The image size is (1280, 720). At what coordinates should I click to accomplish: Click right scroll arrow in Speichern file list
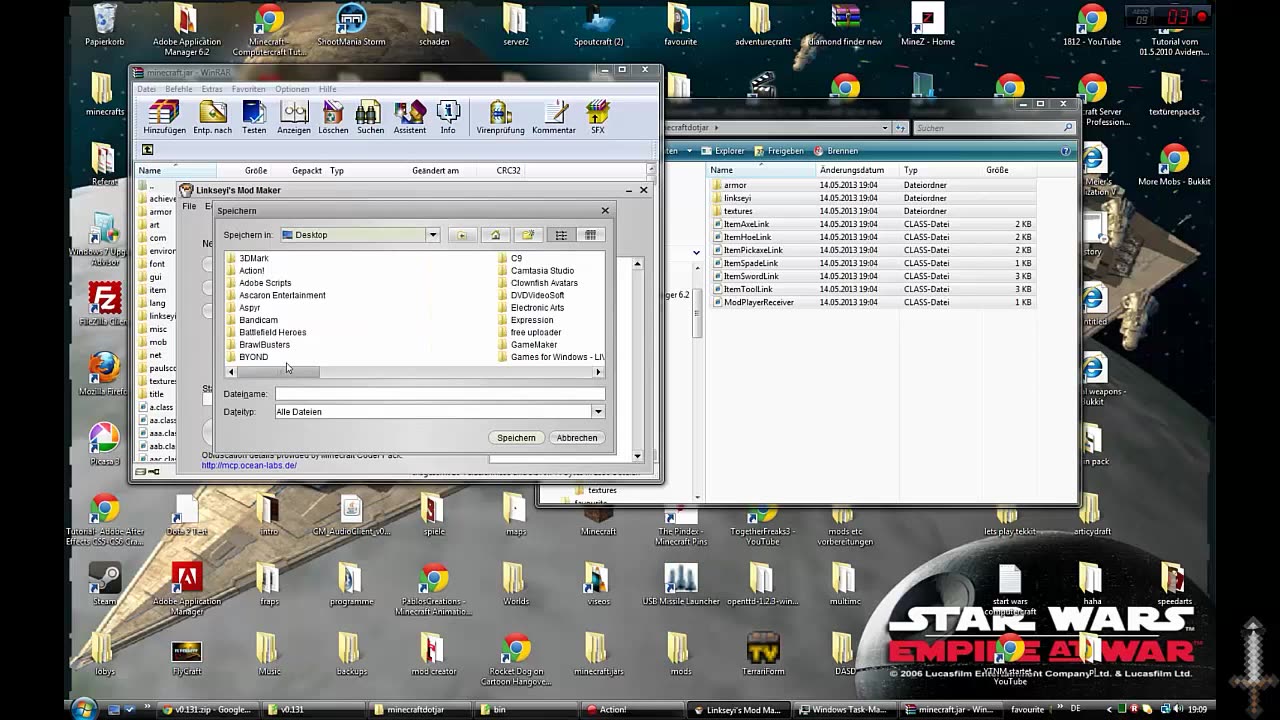coord(599,372)
